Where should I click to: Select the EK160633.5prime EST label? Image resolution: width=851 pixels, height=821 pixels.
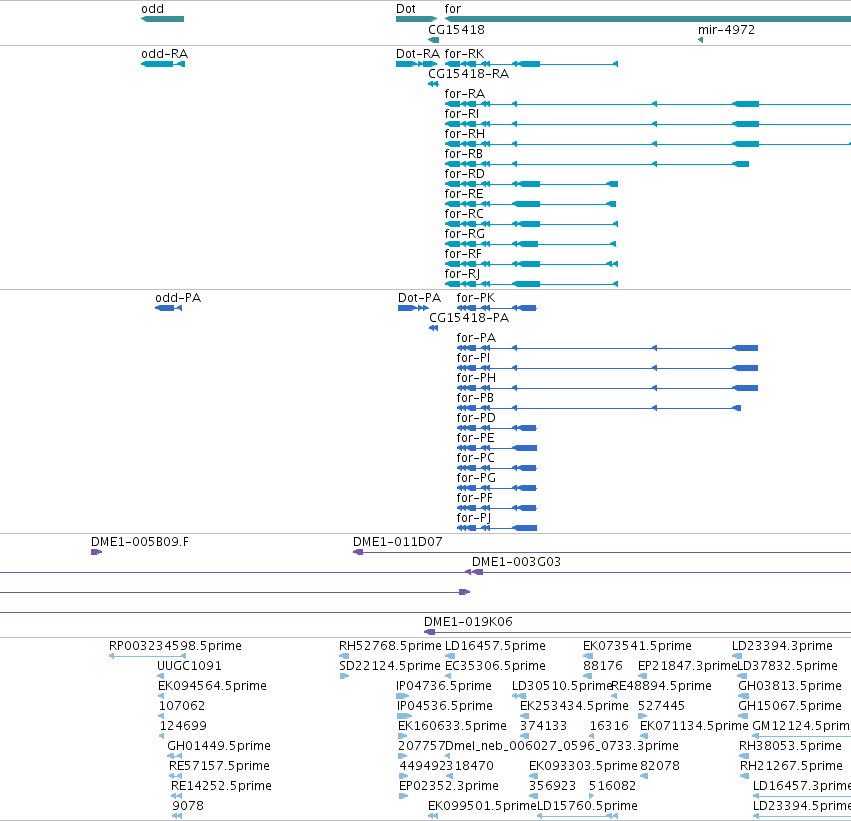[x=452, y=725]
